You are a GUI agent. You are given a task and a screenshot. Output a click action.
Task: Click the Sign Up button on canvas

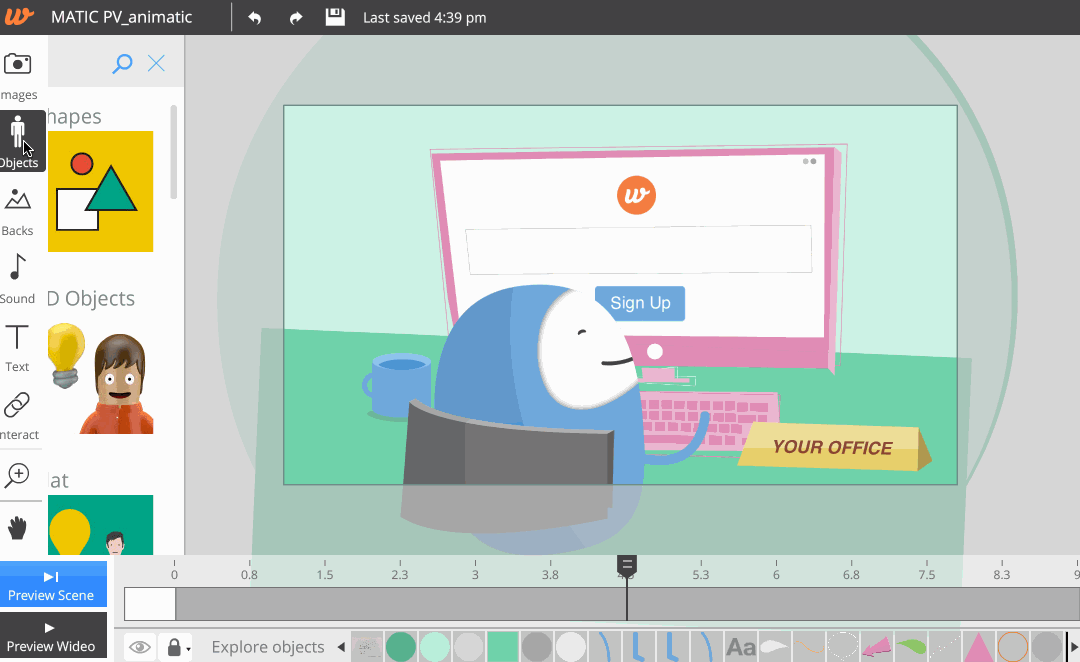tap(640, 303)
